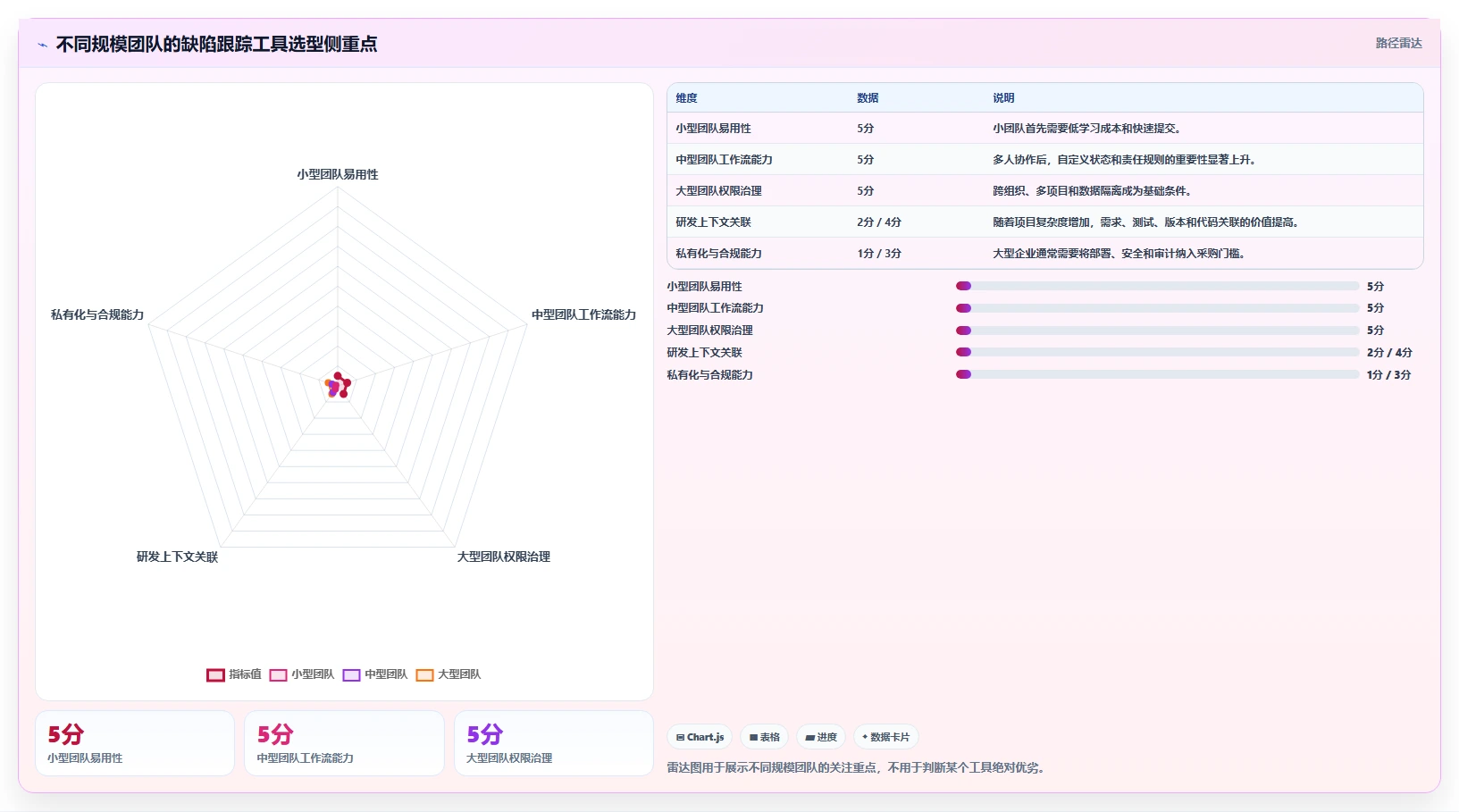Click the 2分 / 4分 value in the table
The image size is (1459, 812).
pyautogui.click(x=879, y=222)
